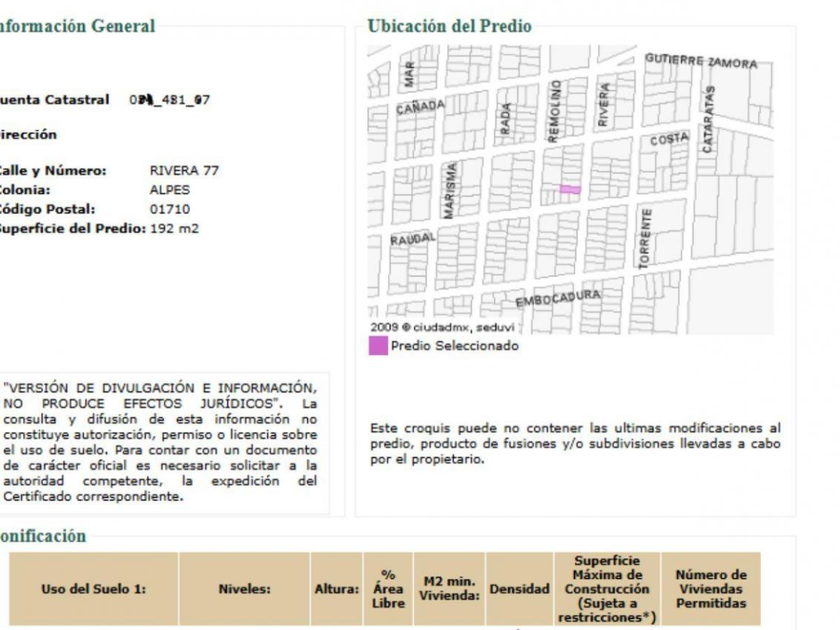Select the GUTIERRE ZAMORA street label on map
840x630 pixels.
tap(701, 61)
